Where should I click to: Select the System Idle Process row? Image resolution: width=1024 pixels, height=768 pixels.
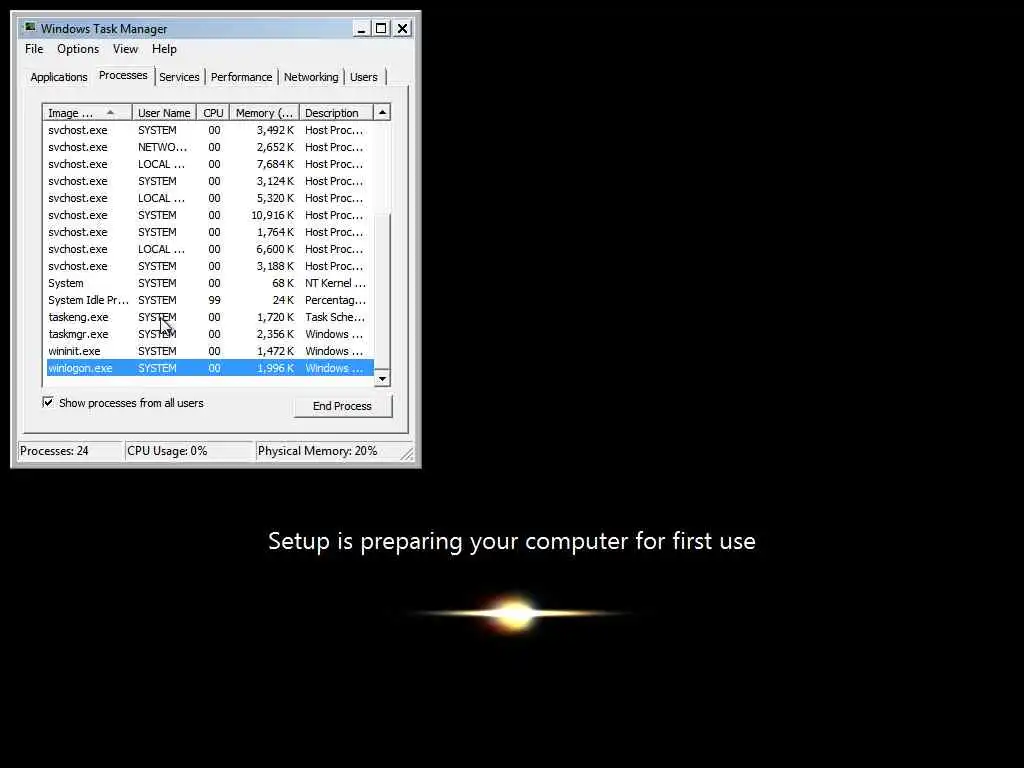pos(210,300)
